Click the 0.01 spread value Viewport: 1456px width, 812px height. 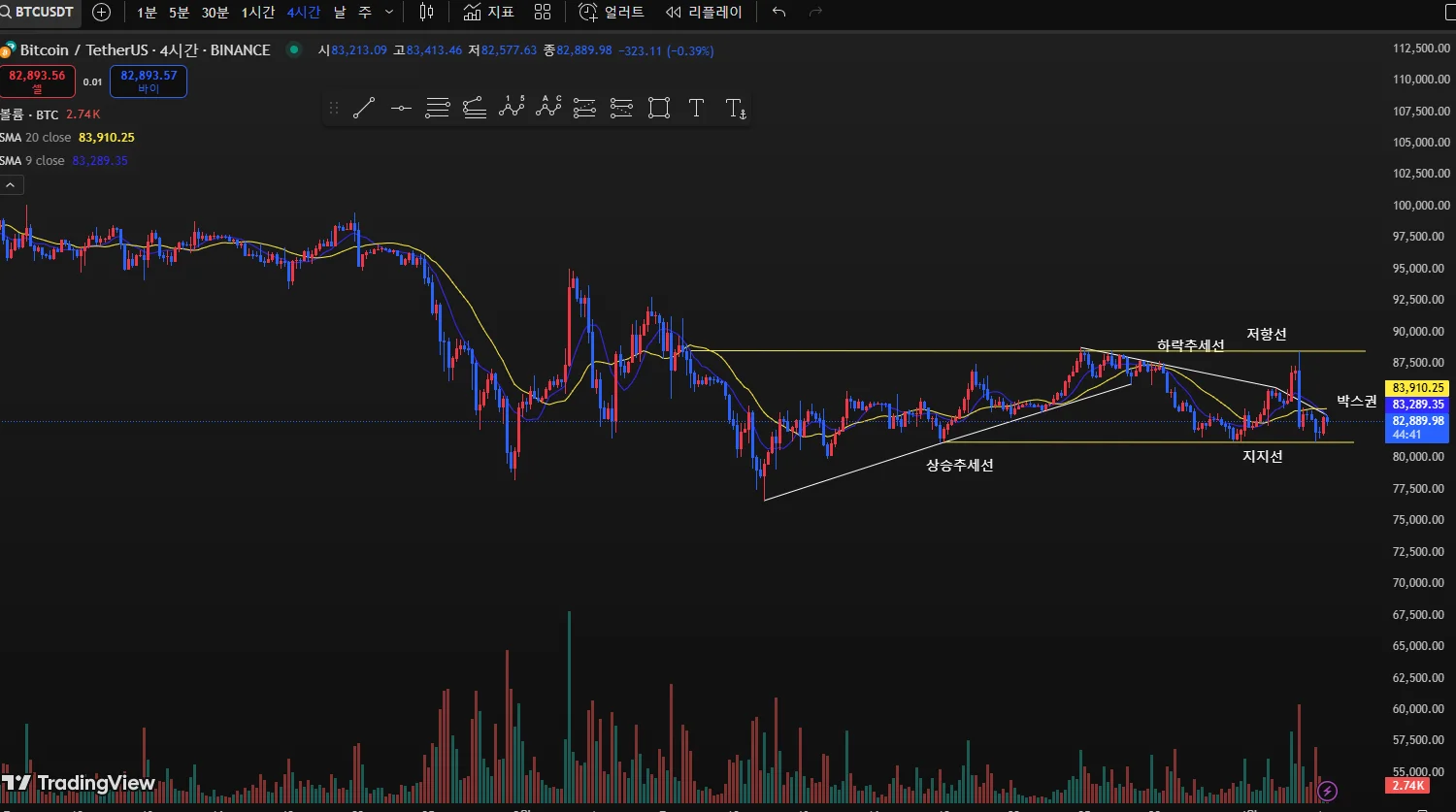pos(92,82)
